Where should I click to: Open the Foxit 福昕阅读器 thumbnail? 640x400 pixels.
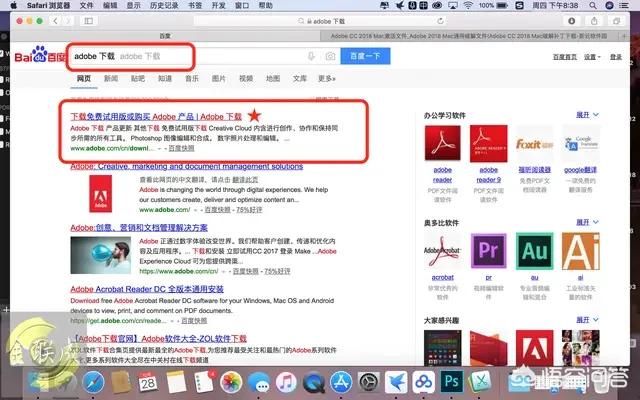click(534, 143)
